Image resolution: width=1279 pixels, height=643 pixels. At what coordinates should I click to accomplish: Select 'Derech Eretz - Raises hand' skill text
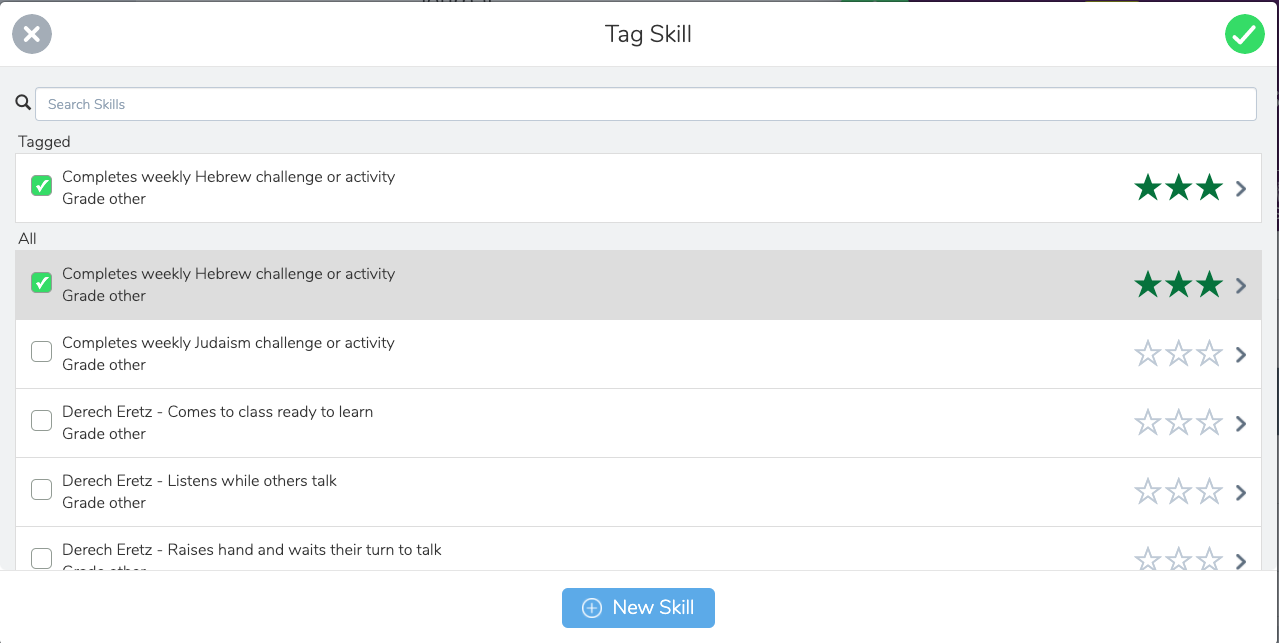coord(251,550)
